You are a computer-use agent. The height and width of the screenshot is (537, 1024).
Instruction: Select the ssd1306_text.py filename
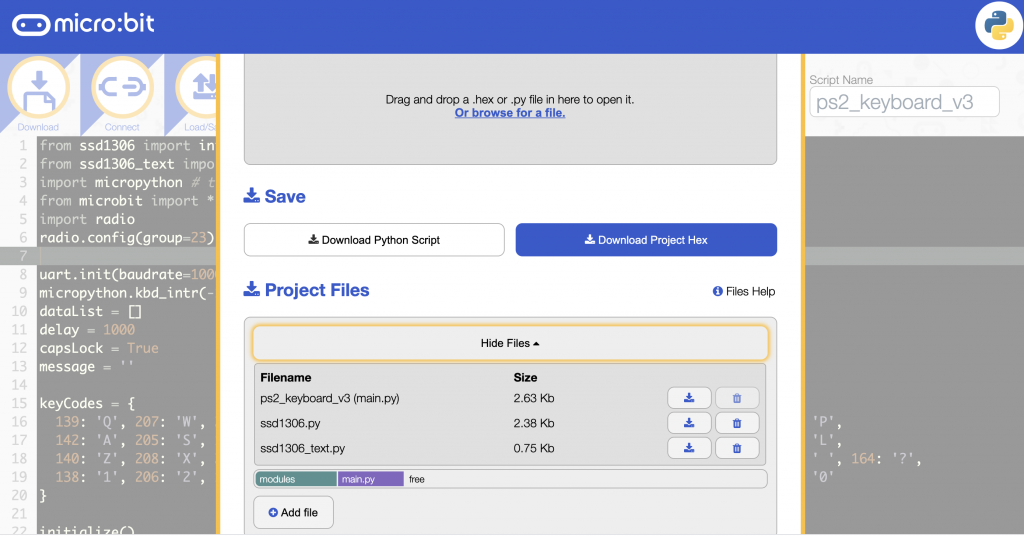302,448
